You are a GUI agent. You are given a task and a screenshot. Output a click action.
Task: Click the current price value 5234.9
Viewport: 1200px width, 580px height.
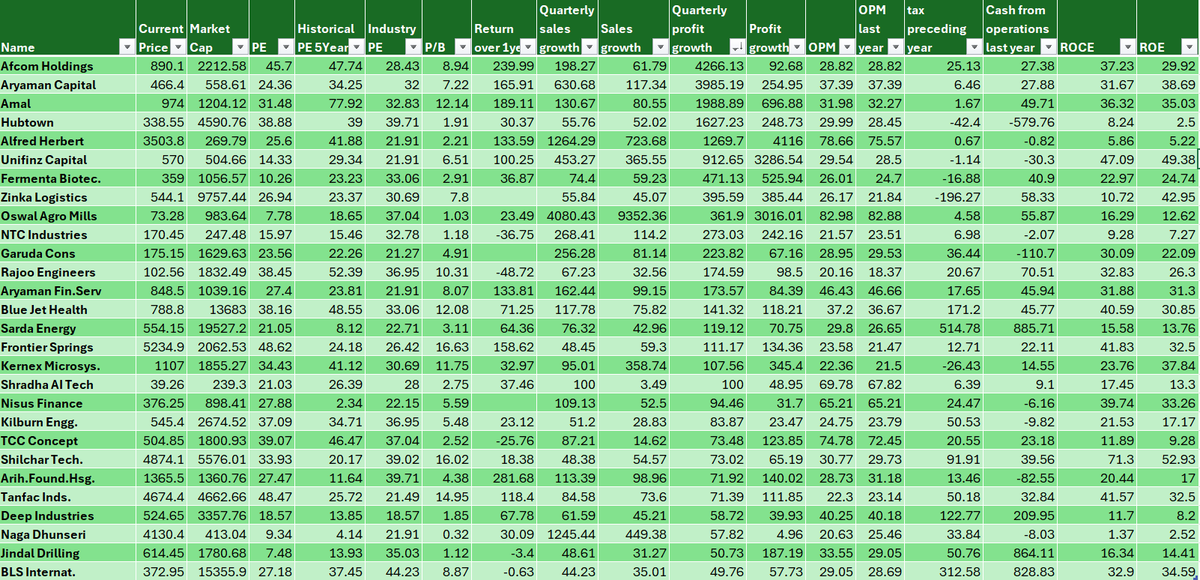point(163,347)
